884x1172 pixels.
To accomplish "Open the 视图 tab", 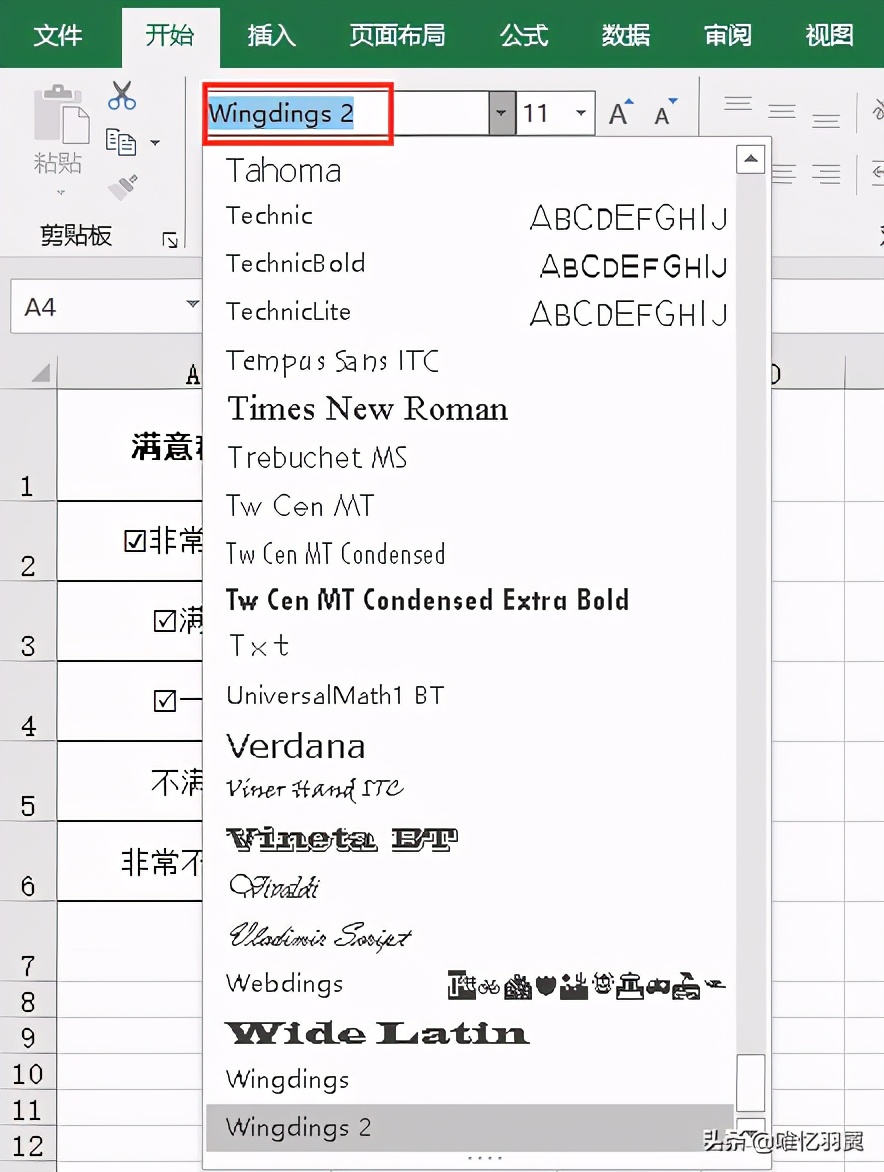I will click(x=829, y=35).
